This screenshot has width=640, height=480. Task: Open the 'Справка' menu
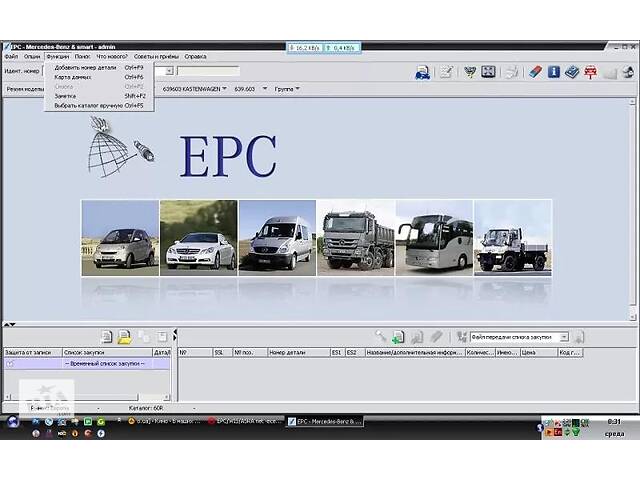click(196, 56)
